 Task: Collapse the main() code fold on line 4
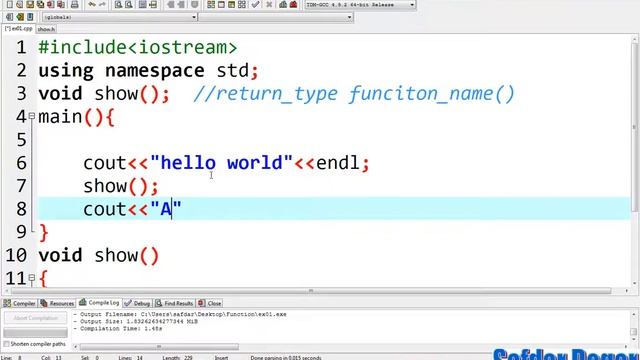[x=32, y=116]
